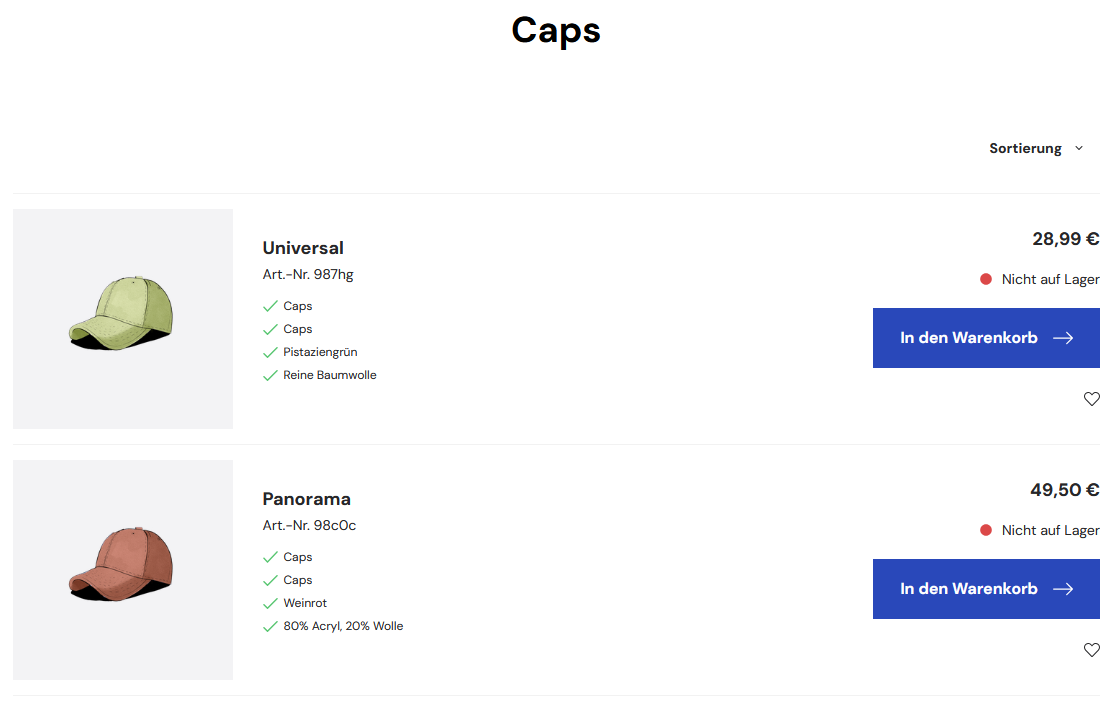Open the Panorama product title link
This screenshot has width=1118, height=705.
pyautogui.click(x=307, y=499)
